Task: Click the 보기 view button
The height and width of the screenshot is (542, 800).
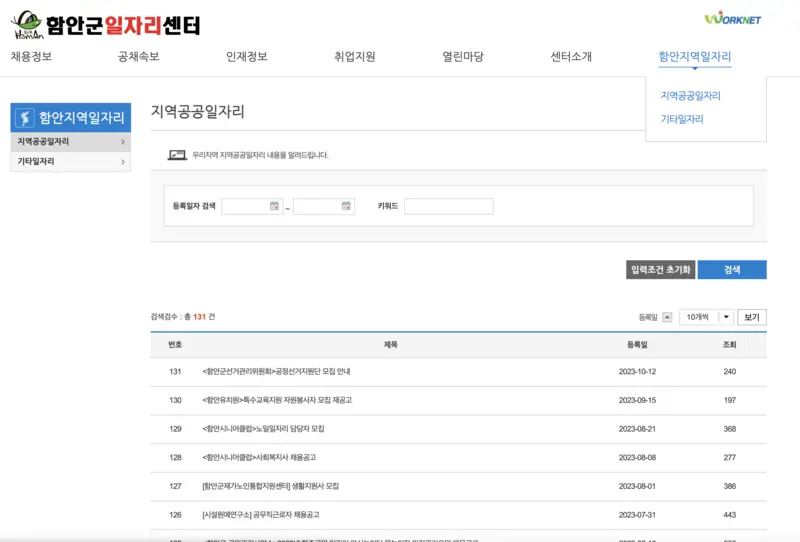Action: 752,317
